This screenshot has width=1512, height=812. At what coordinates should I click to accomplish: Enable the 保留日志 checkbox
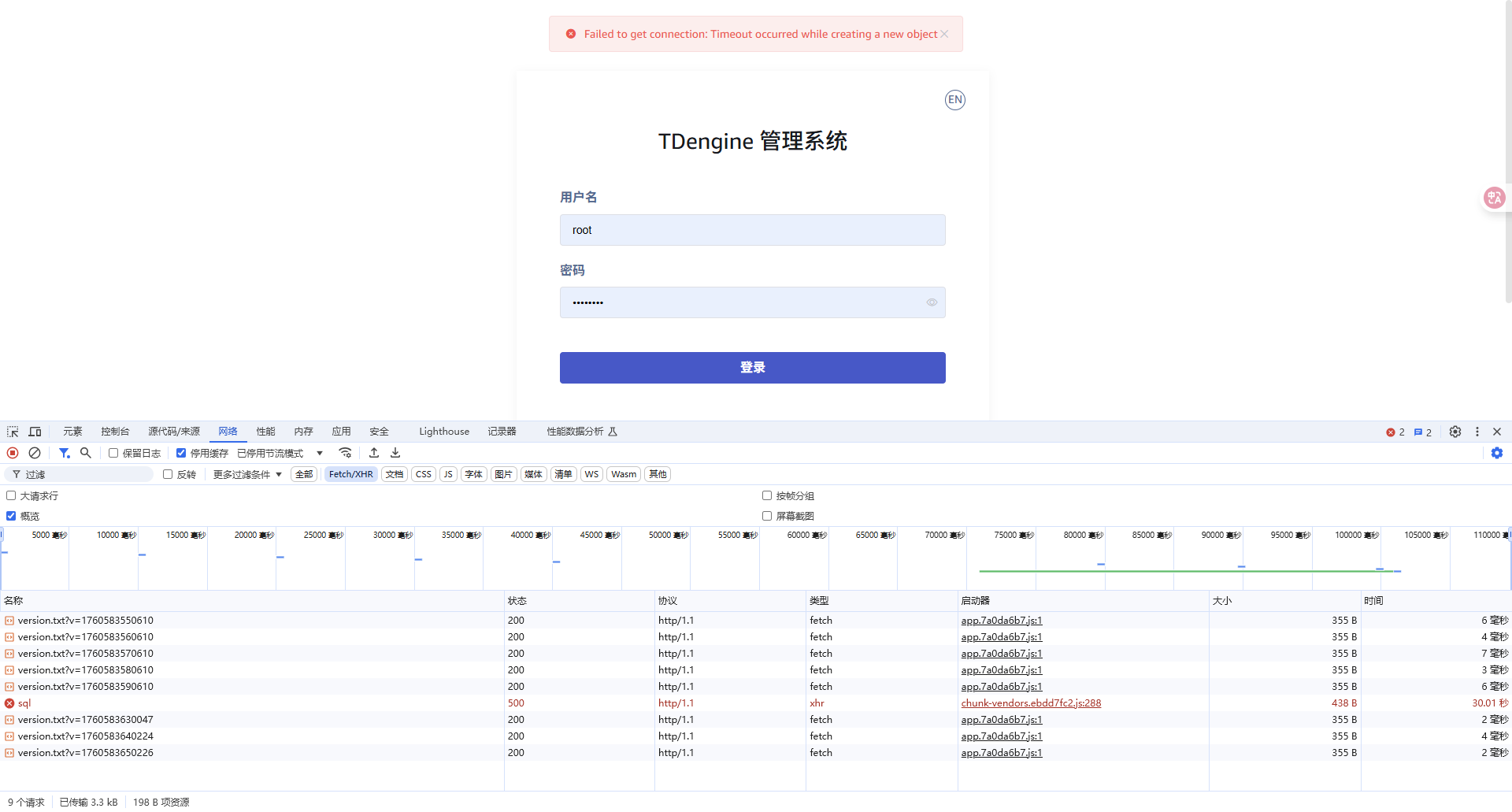point(113,453)
